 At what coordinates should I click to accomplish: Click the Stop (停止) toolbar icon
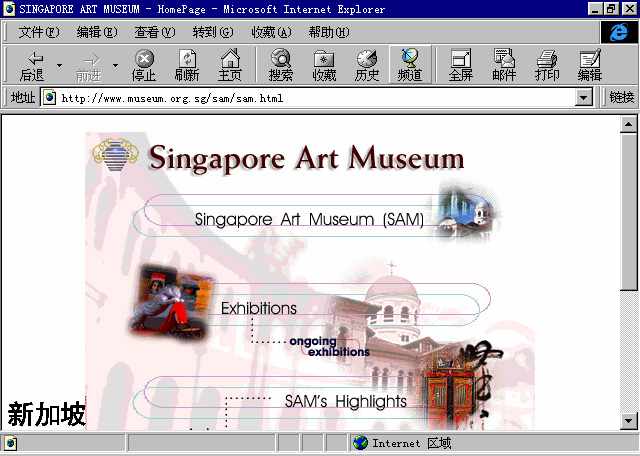click(x=144, y=65)
